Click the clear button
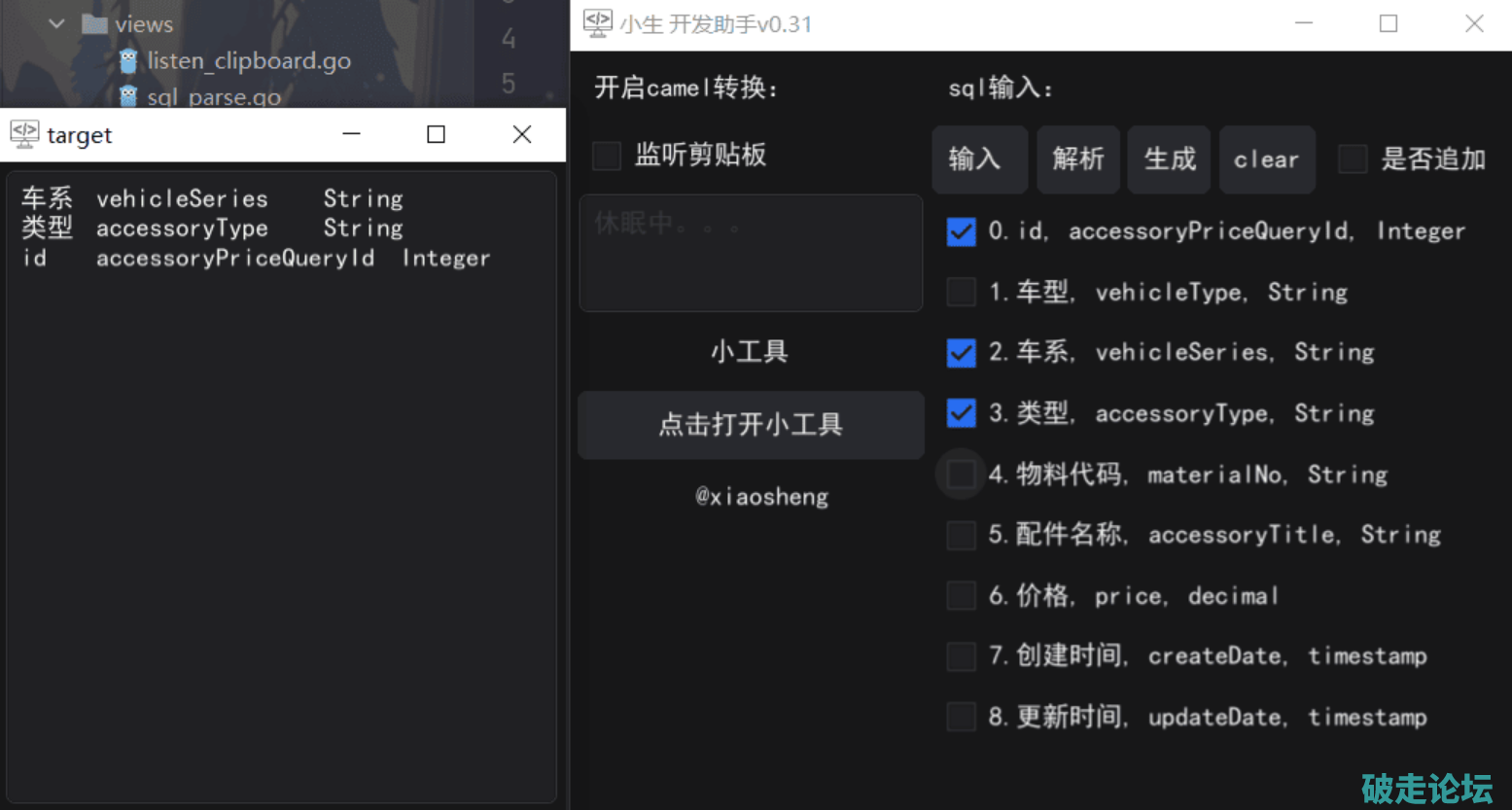Viewport: 1512px width, 810px height. pyautogui.click(x=1266, y=159)
